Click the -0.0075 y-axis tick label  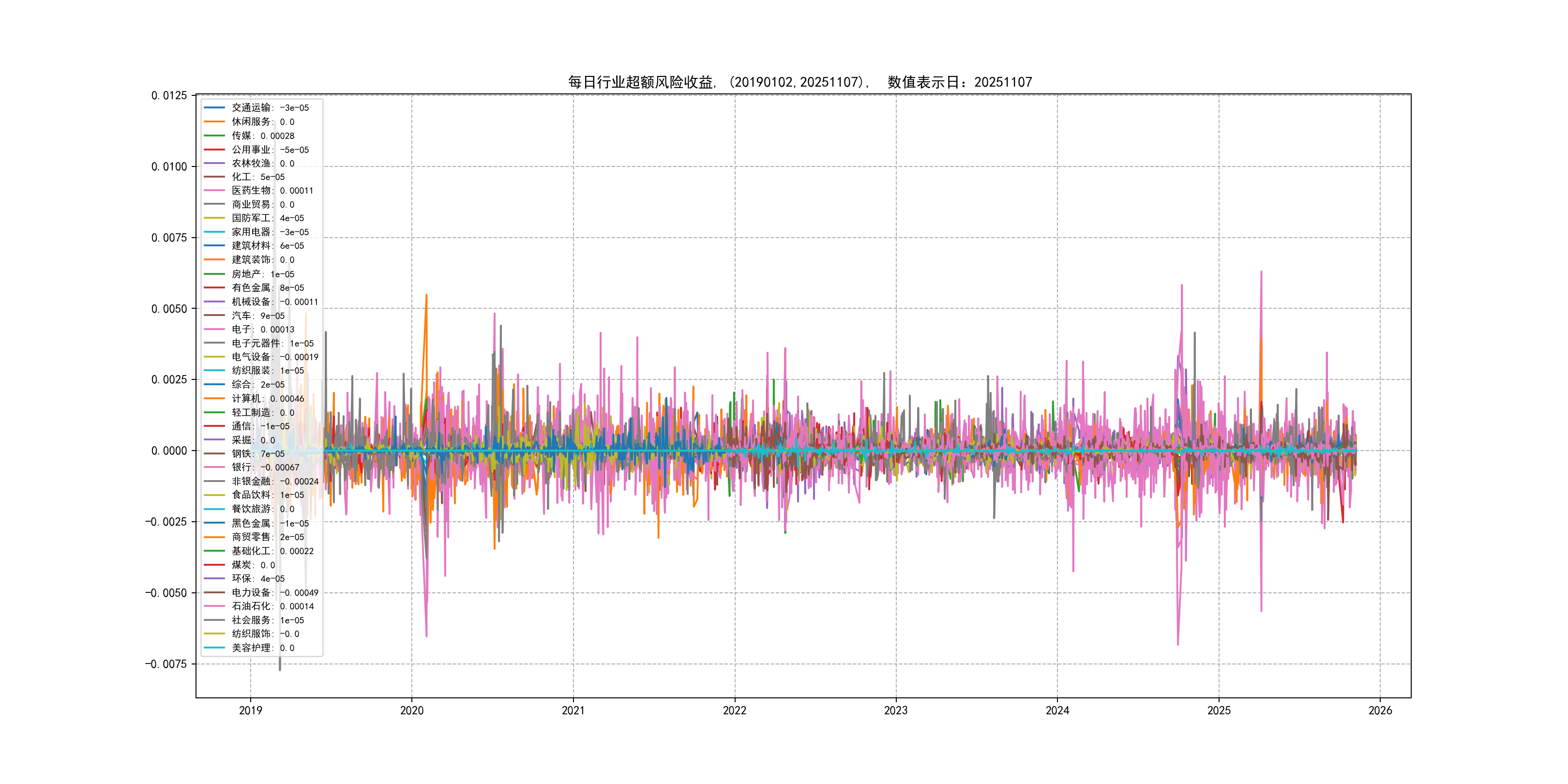coord(166,664)
